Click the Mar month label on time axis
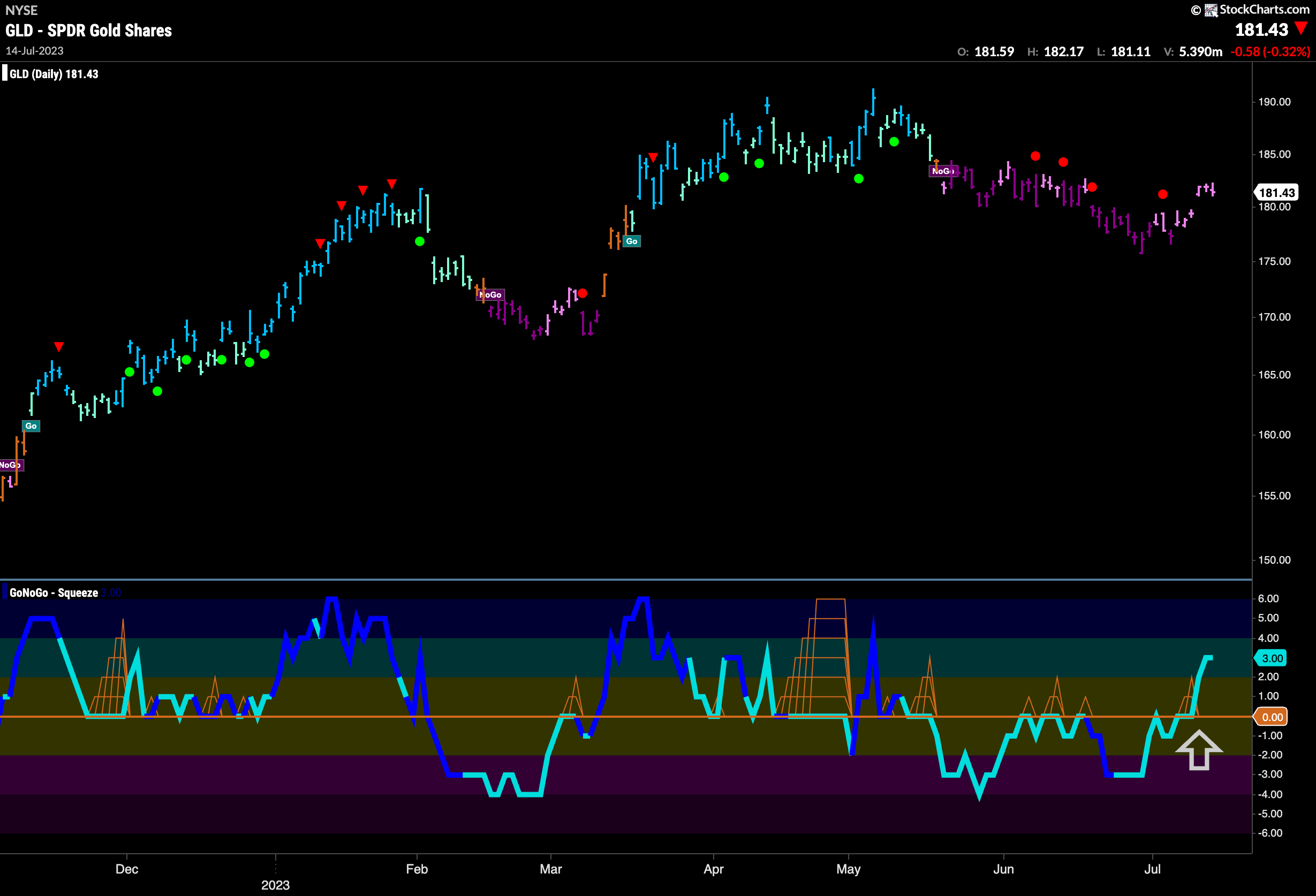 click(x=551, y=869)
